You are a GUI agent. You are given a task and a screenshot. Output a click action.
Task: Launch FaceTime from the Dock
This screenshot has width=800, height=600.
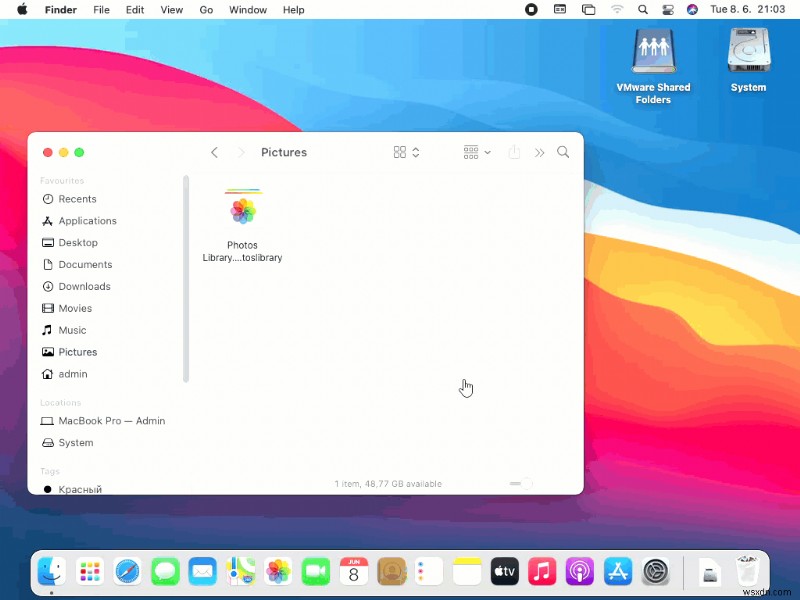[316, 571]
